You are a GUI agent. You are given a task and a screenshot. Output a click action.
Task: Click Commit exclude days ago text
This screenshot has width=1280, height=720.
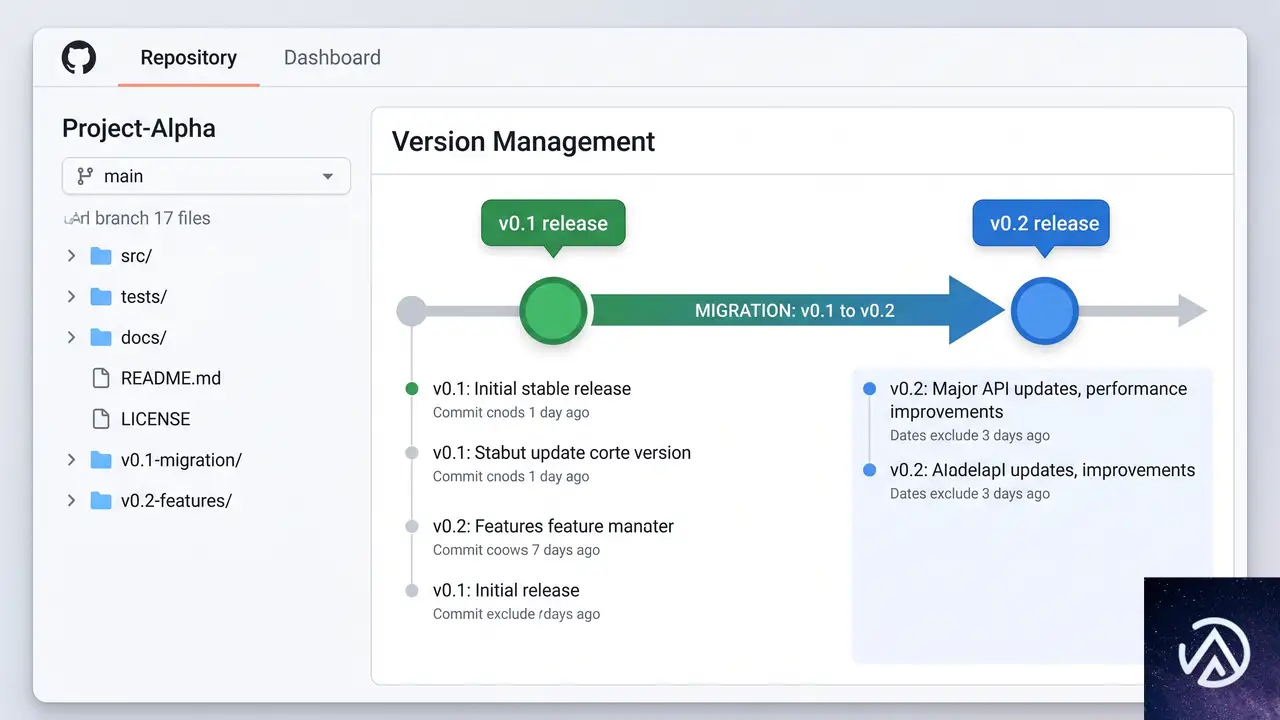[x=516, y=614]
